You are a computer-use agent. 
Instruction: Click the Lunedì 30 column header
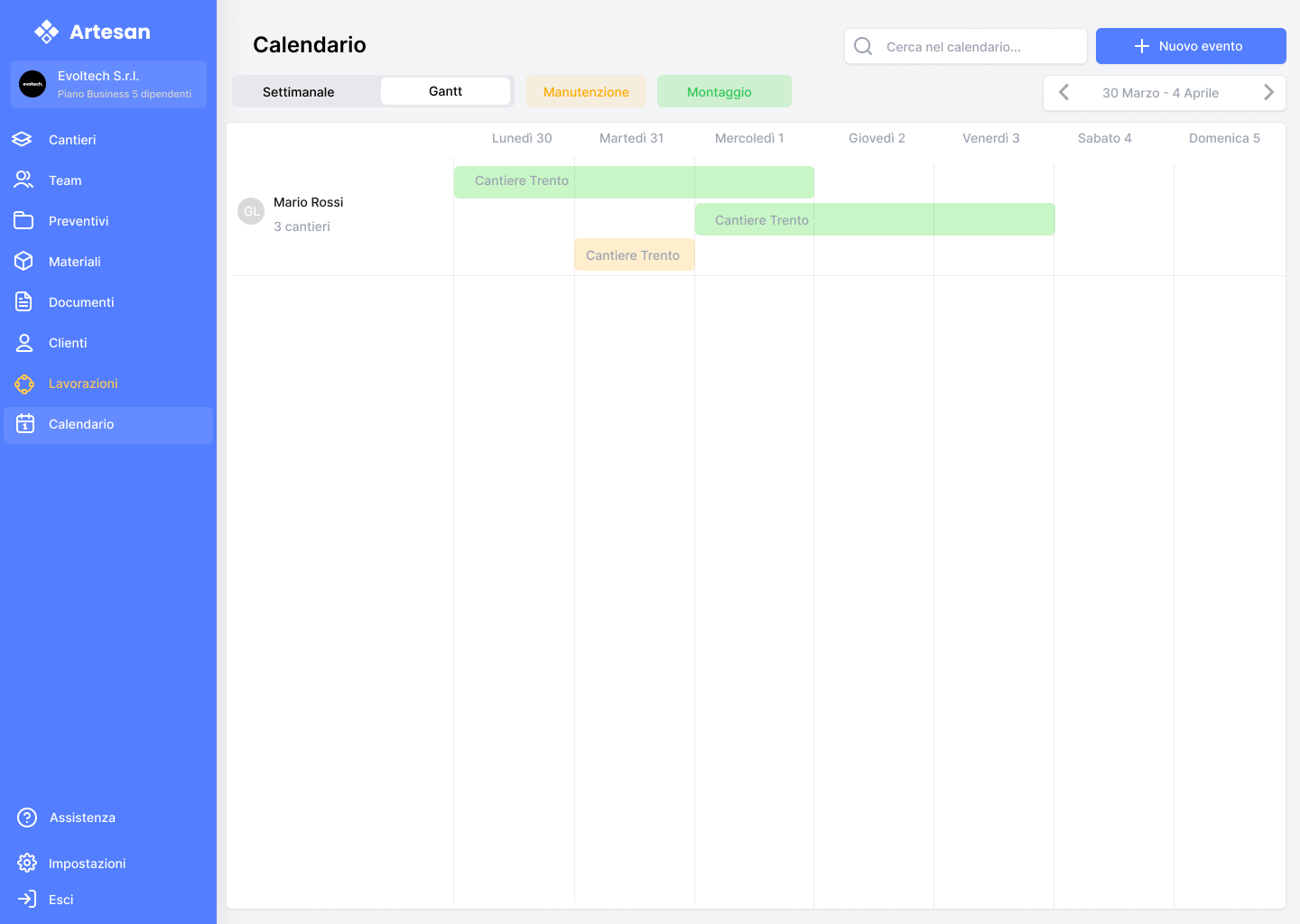click(x=522, y=138)
